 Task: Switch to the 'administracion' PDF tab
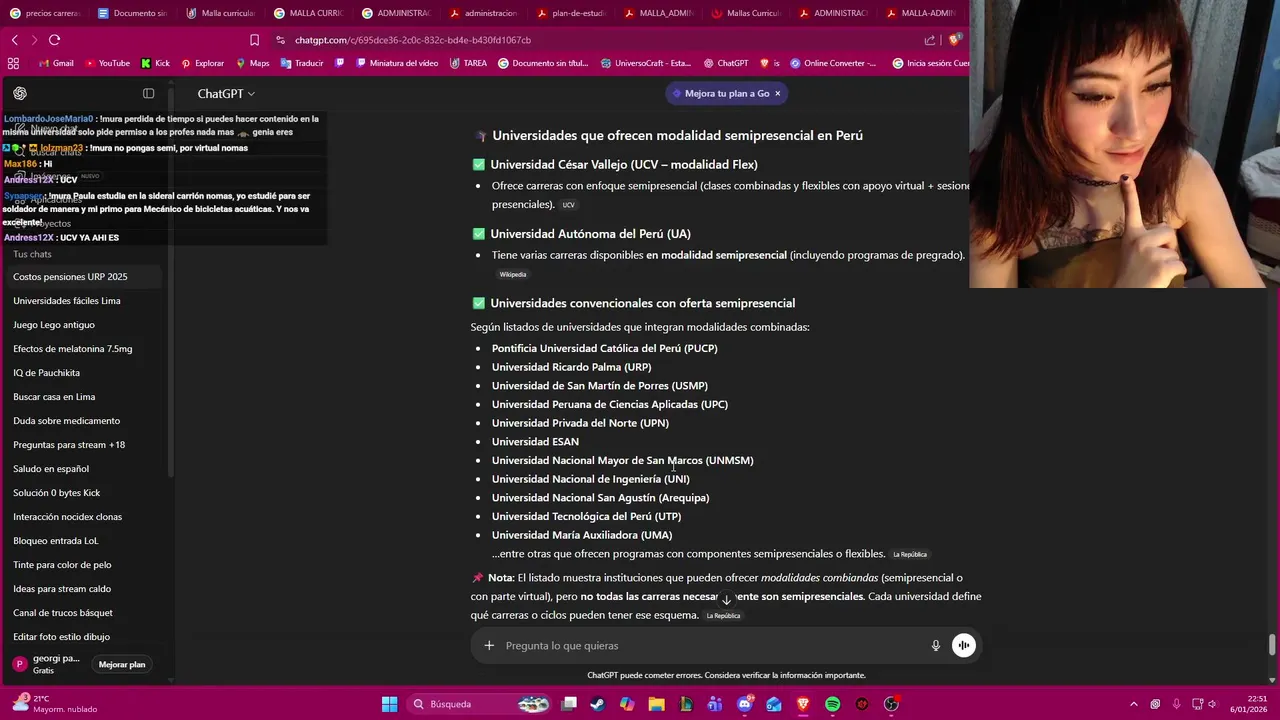pyautogui.click(x=481, y=13)
